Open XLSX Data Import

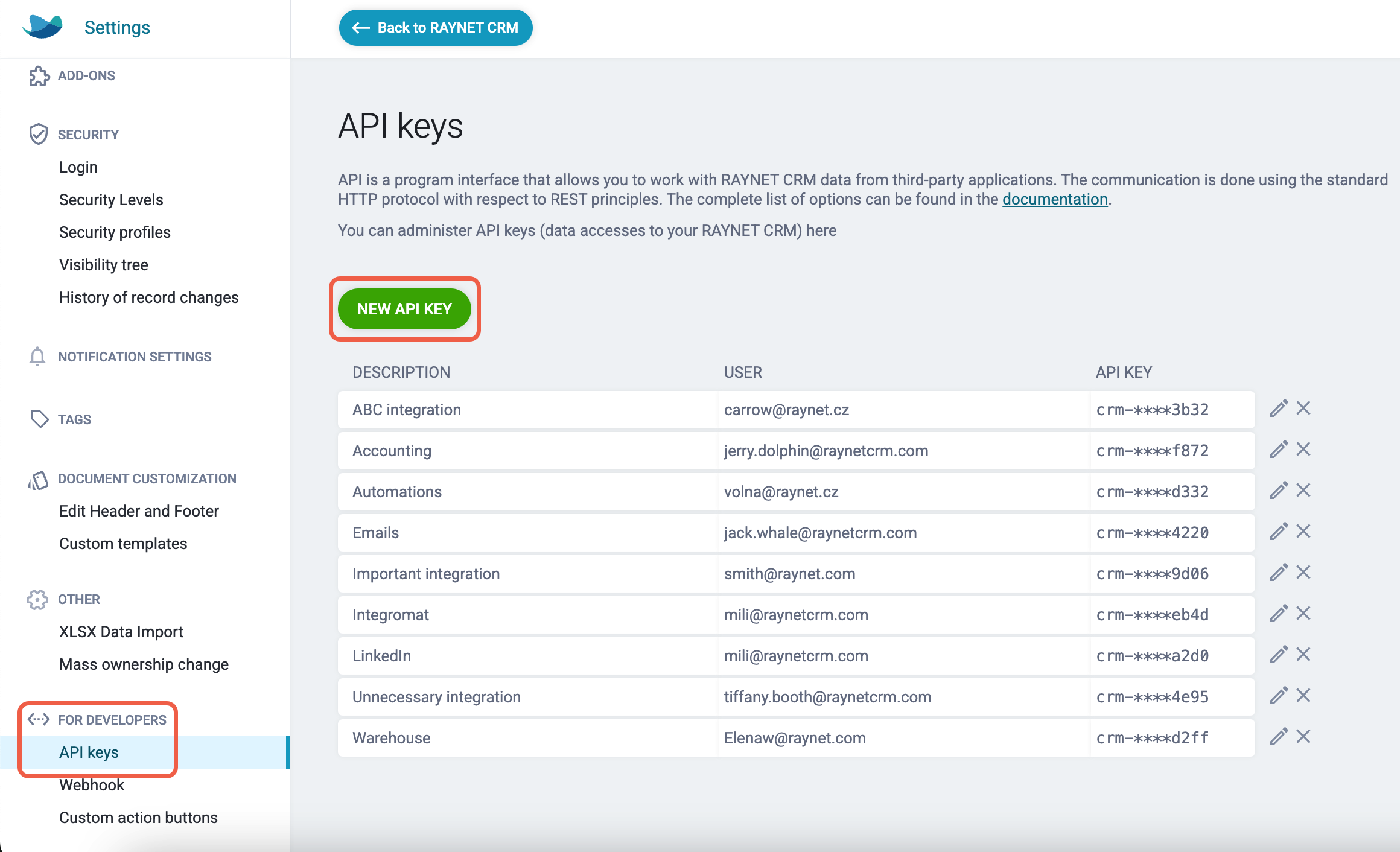(121, 632)
